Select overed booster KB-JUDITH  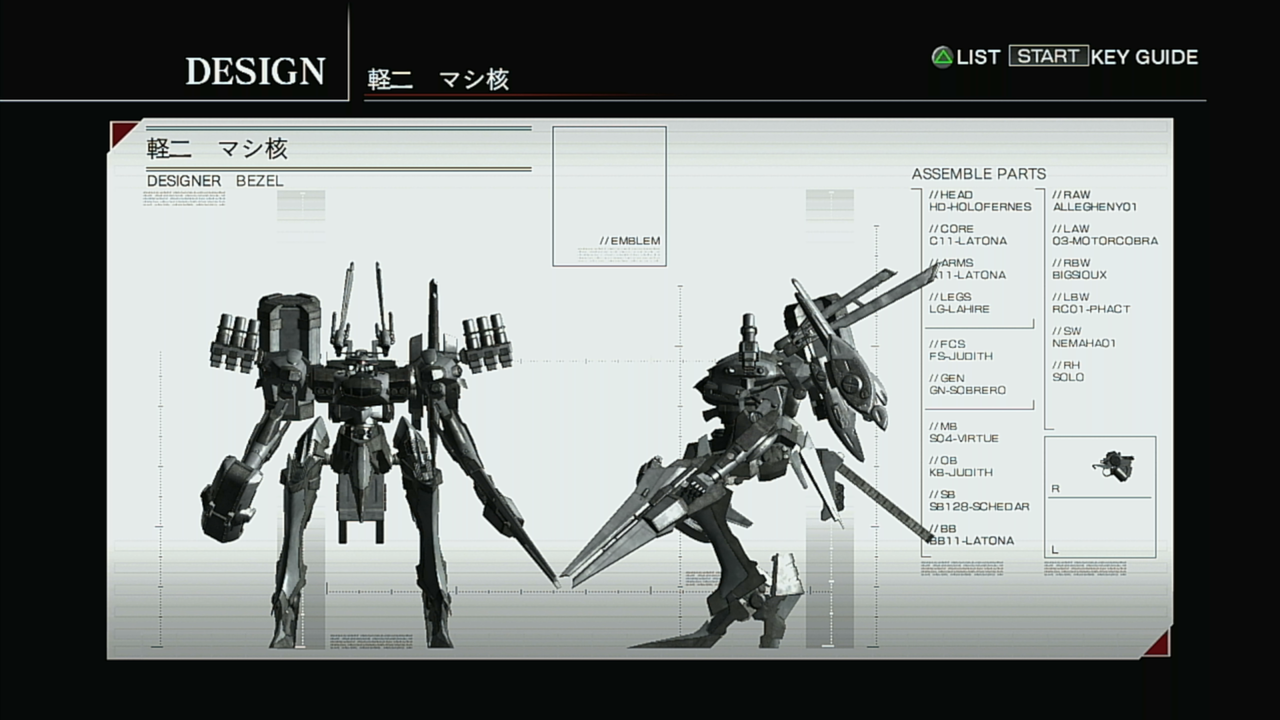[x=960, y=472]
